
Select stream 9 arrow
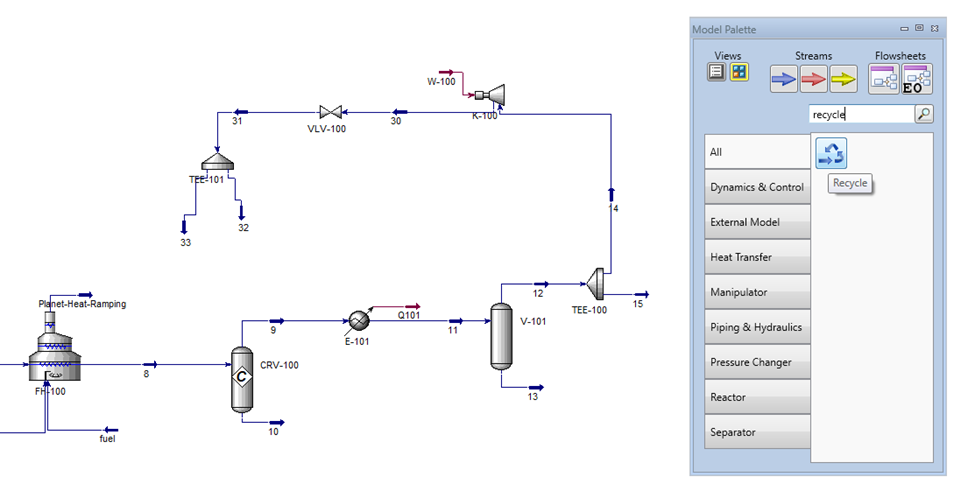point(277,321)
